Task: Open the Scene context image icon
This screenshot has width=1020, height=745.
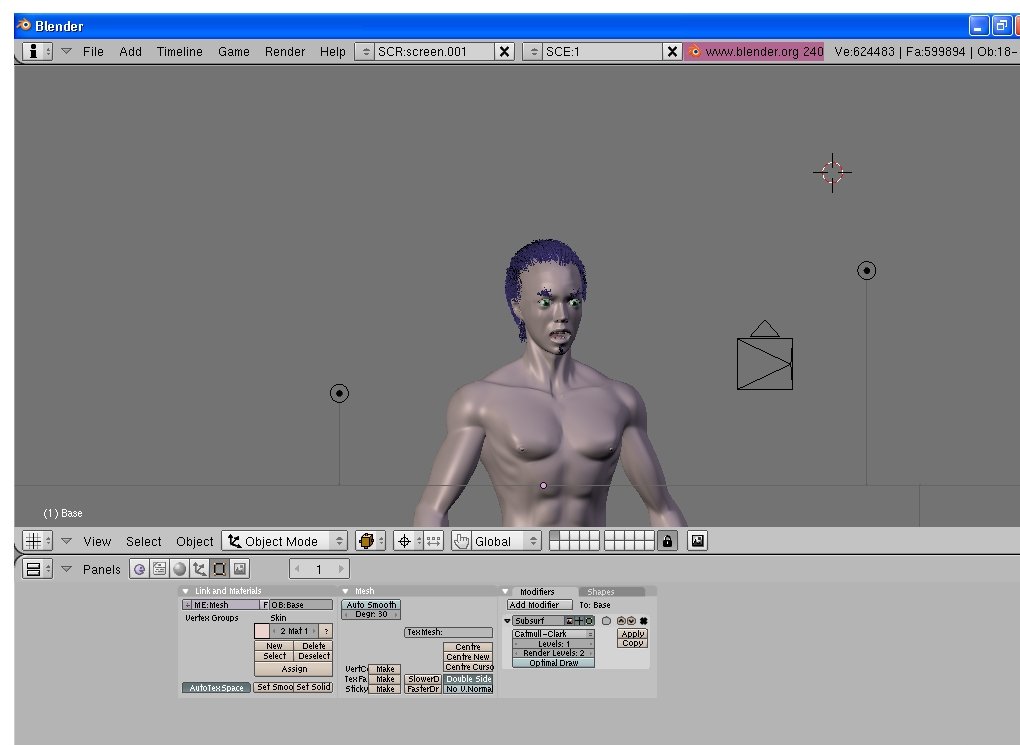Action: [x=240, y=569]
